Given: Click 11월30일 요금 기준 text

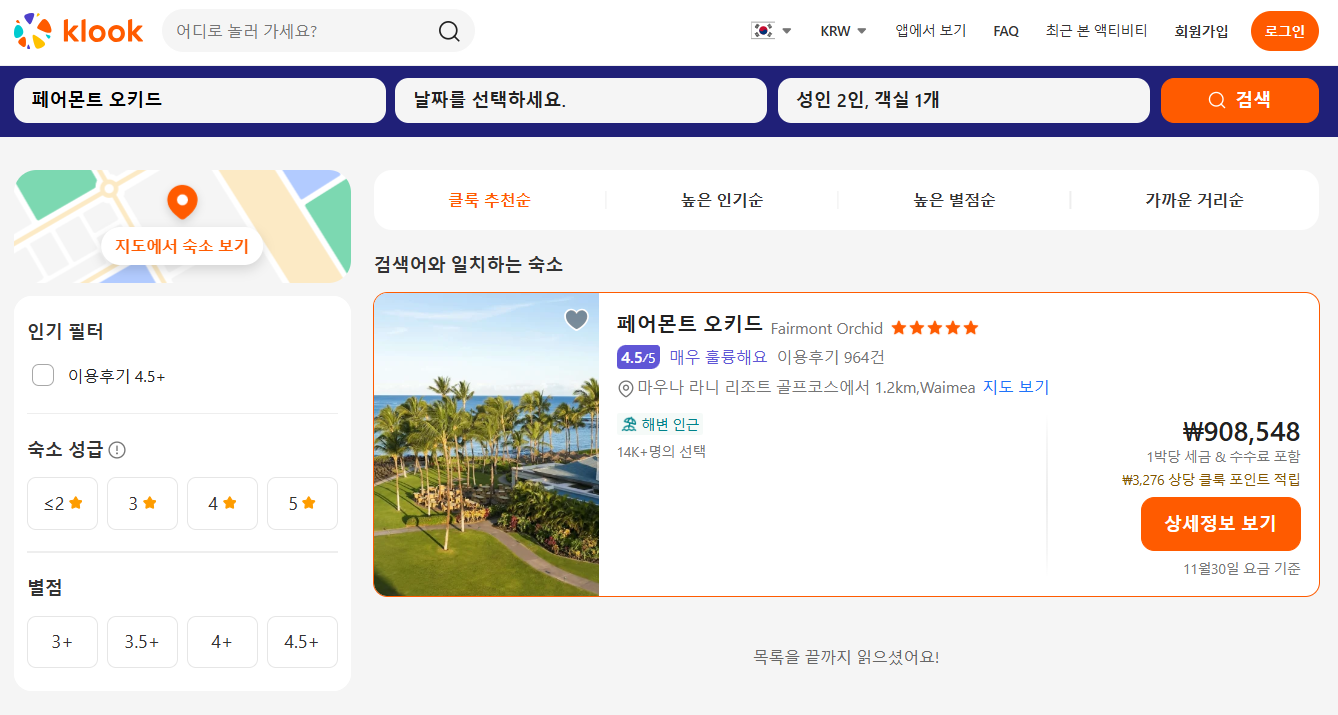Looking at the screenshot, I should pos(1242,569).
